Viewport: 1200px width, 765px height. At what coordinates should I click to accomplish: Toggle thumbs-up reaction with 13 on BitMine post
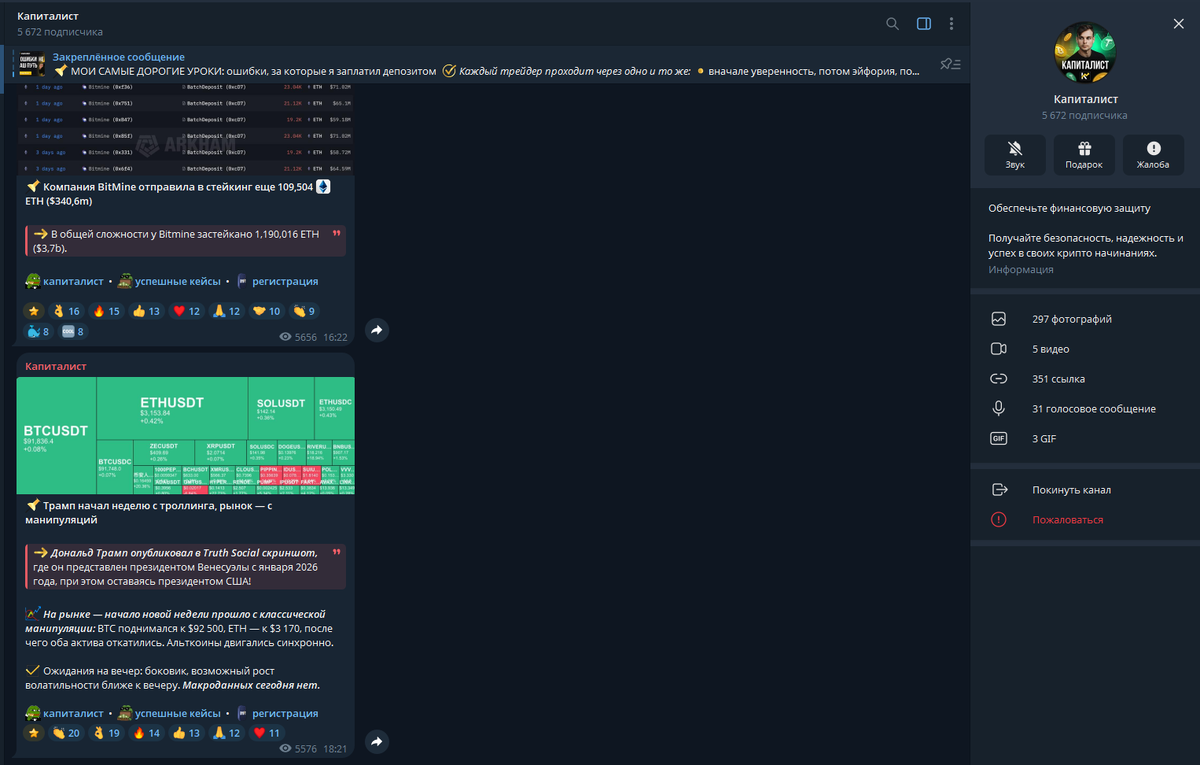pyautogui.click(x=146, y=311)
